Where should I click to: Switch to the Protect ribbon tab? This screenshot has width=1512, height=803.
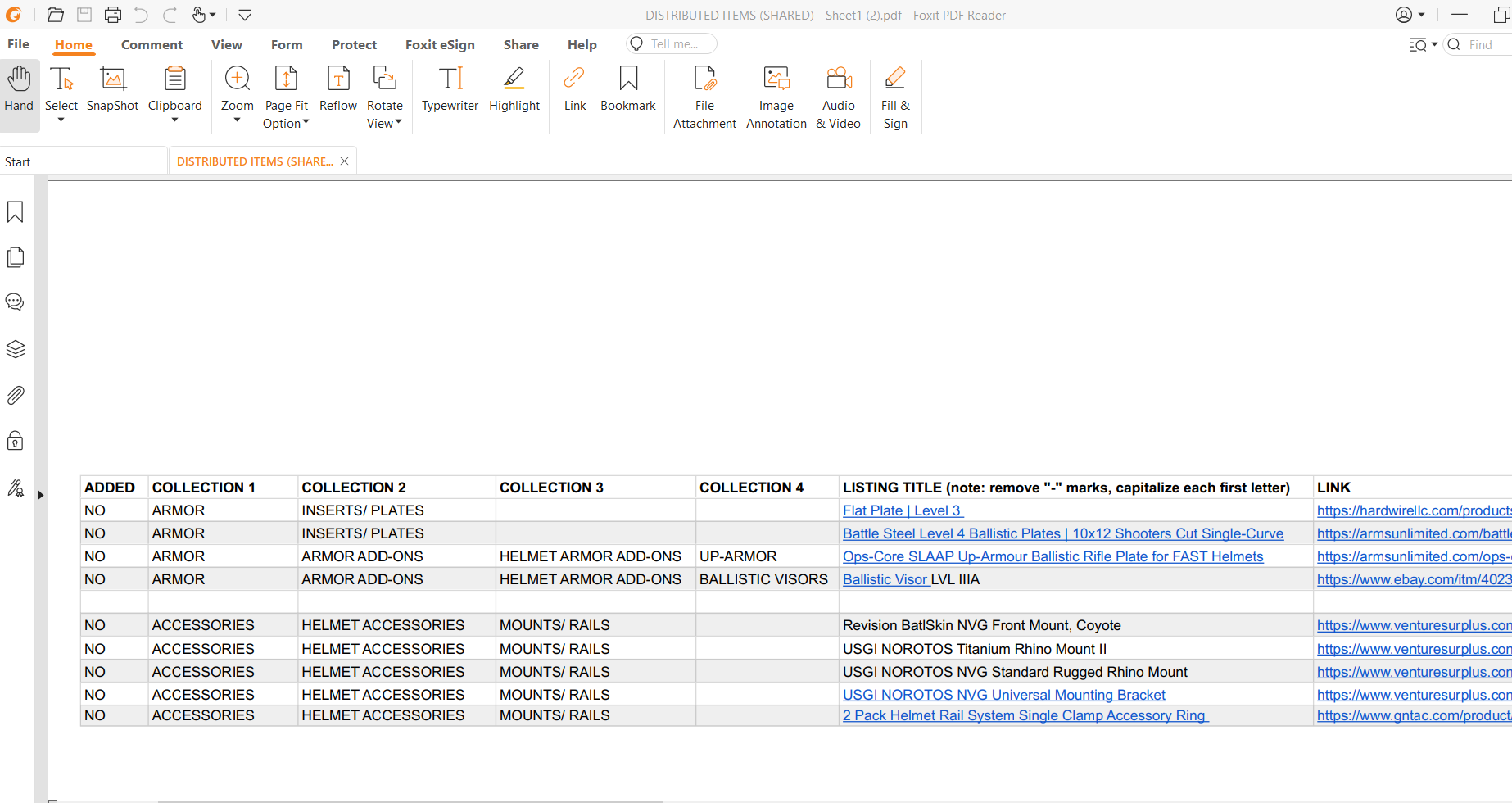[x=354, y=45]
